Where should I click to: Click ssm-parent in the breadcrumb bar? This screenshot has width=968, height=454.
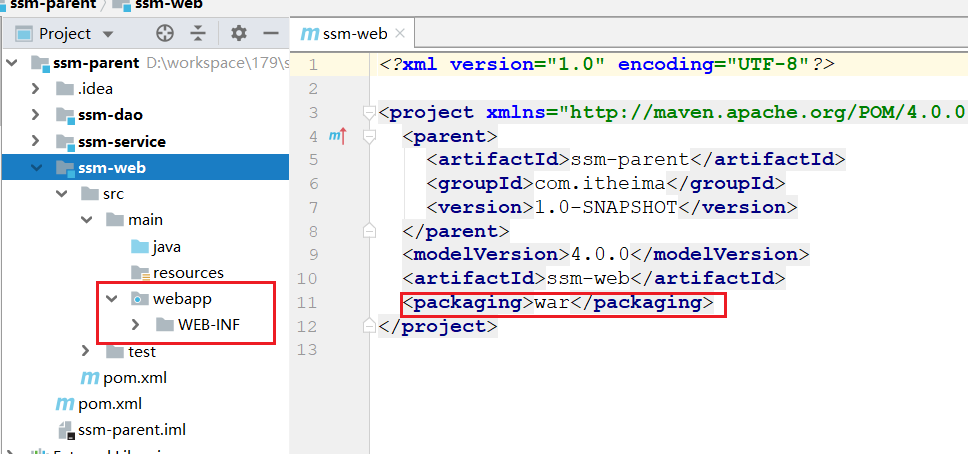coord(52,4)
